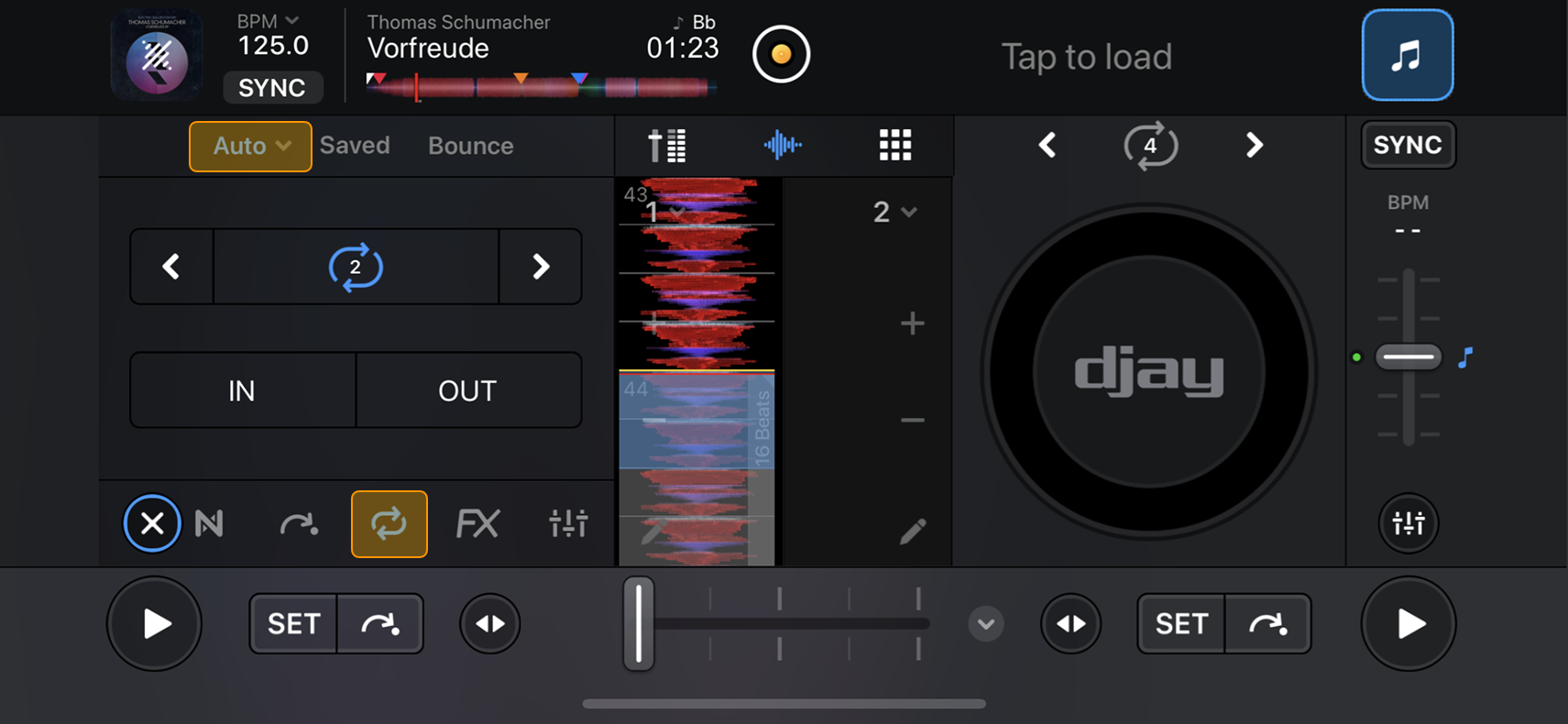
Task: Open the music library button
Action: pyautogui.click(x=1407, y=55)
